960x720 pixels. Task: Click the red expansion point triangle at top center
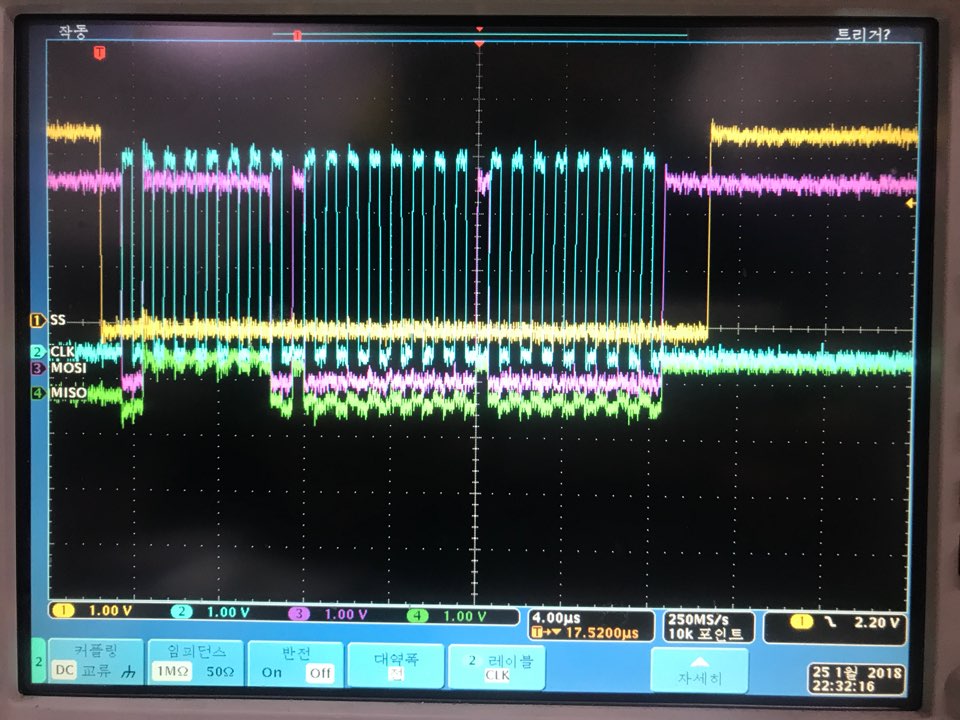point(479,44)
